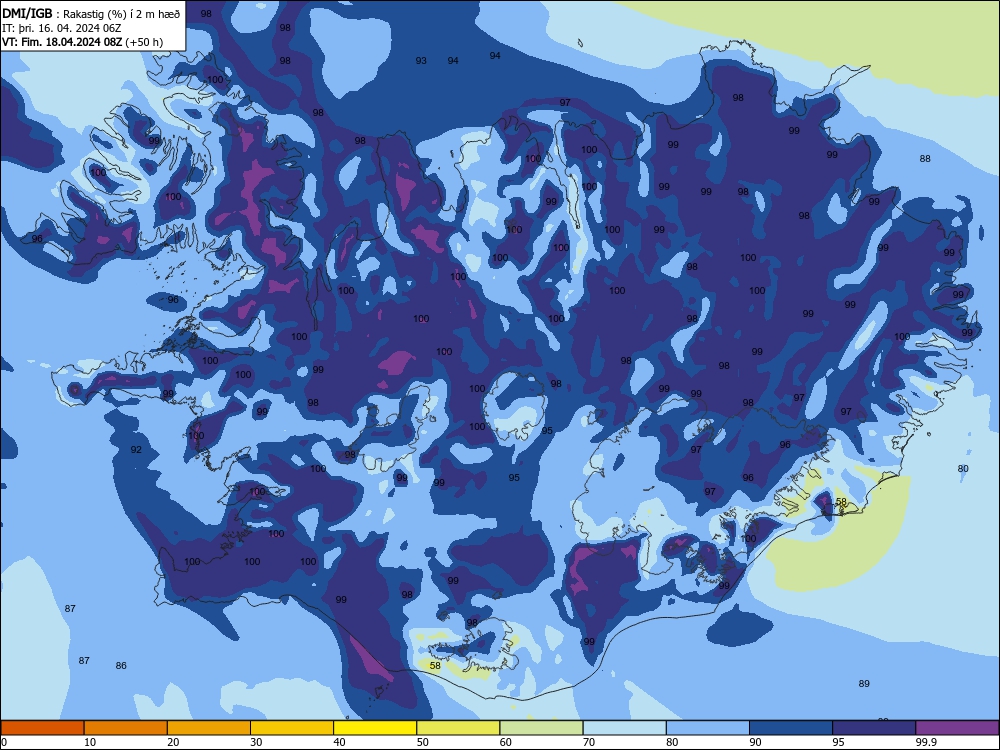The image size is (1000, 750).
Task: Choose the golden 30–40 legend swatch
Action: tap(292, 728)
